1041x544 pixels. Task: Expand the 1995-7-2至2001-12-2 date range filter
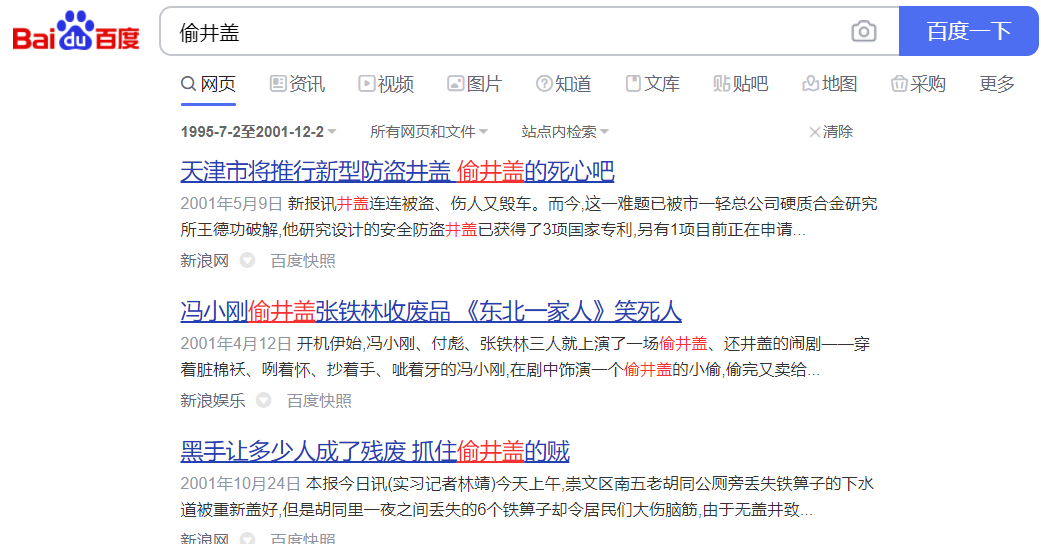click(x=258, y=132)
